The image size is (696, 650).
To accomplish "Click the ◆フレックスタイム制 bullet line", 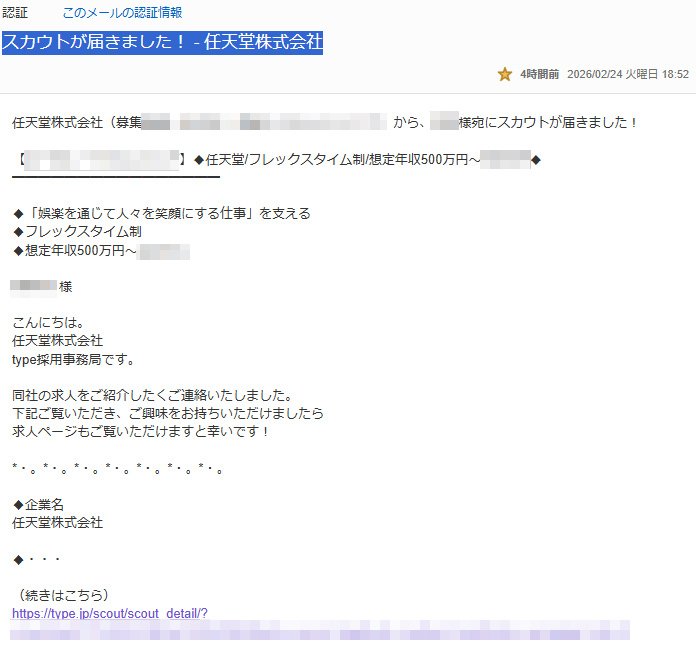I will (x=77, y=232).
